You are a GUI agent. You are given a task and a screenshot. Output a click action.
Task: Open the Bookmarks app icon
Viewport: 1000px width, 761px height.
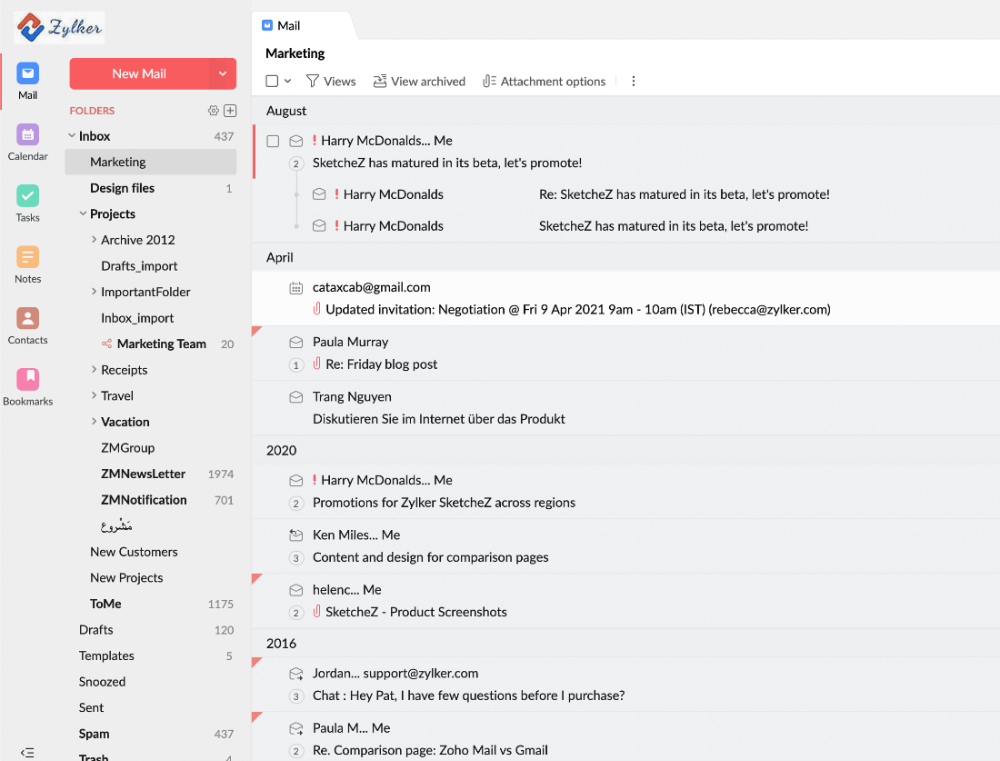[x=28, y=379]
